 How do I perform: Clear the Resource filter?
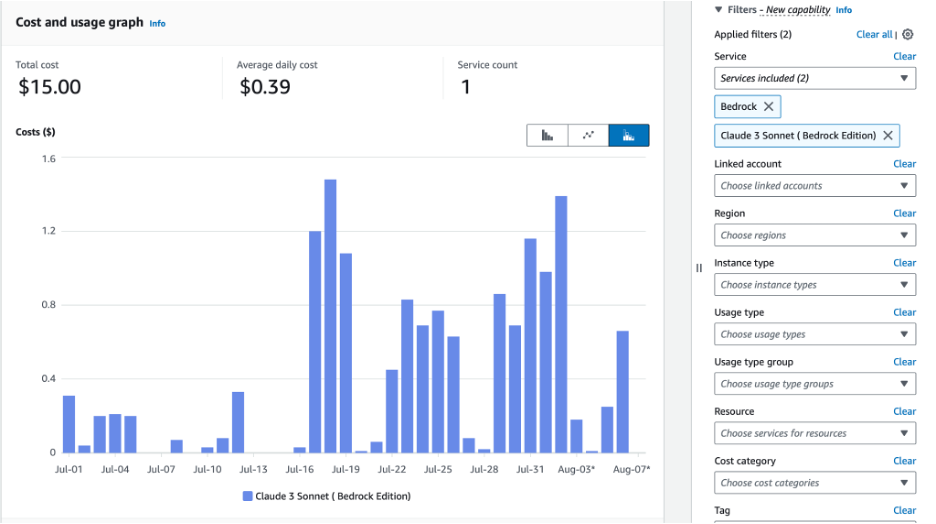point(904,411)
